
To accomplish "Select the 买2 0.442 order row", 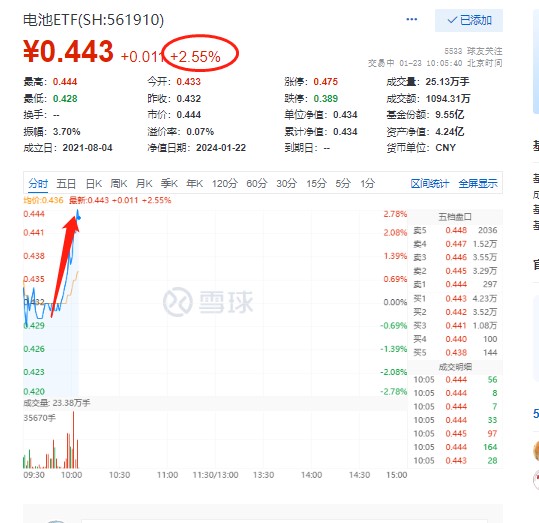I will [455, 312].
